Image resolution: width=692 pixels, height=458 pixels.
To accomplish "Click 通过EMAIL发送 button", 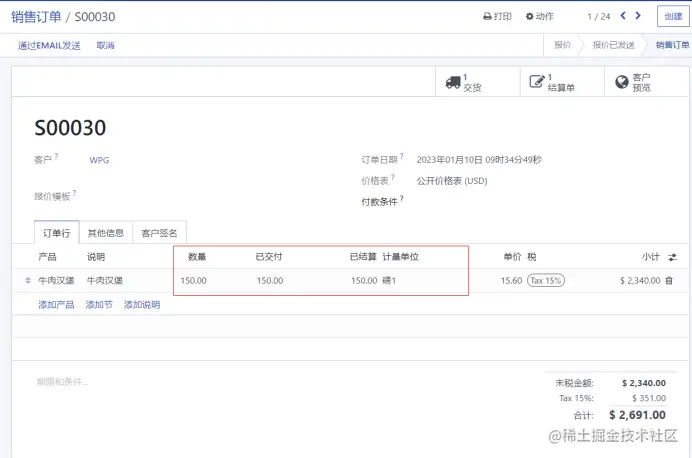I will 49,45.
